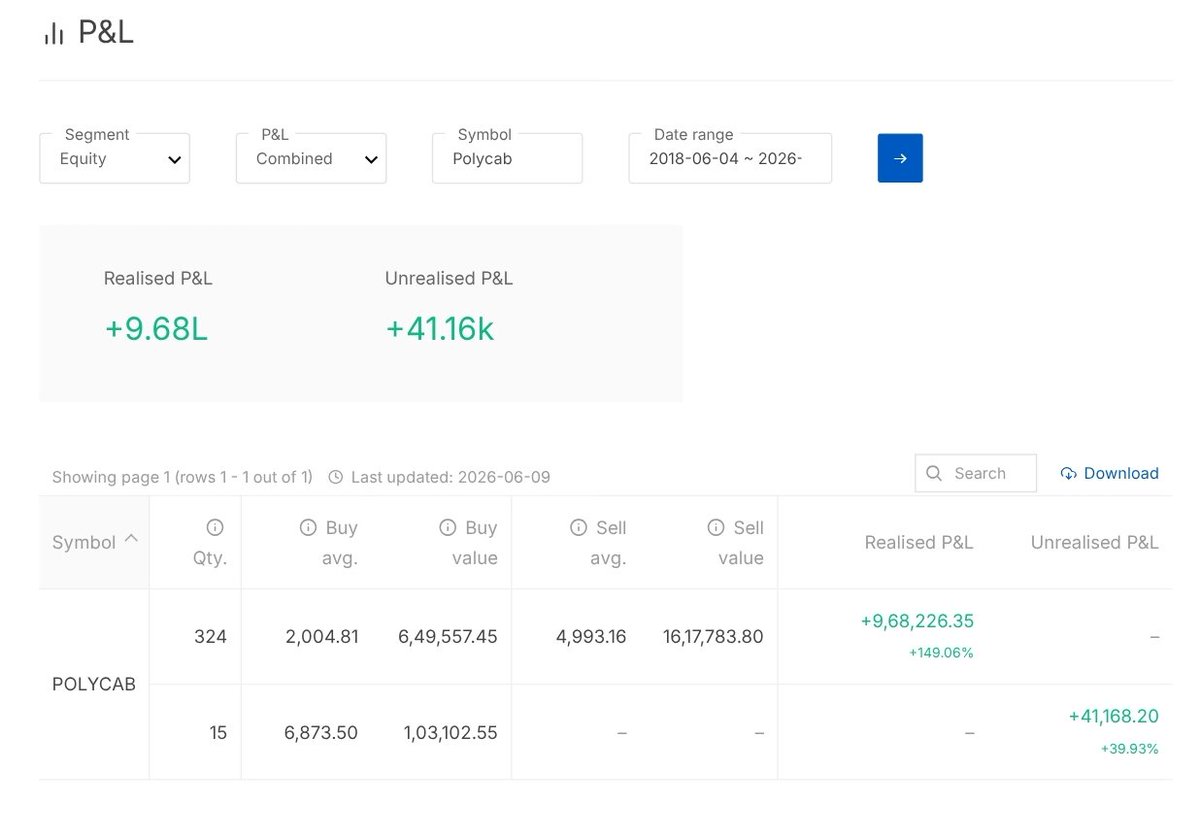Click the info icon beside Sell value
The image size is (1200, 838).
tap(715, 527)
